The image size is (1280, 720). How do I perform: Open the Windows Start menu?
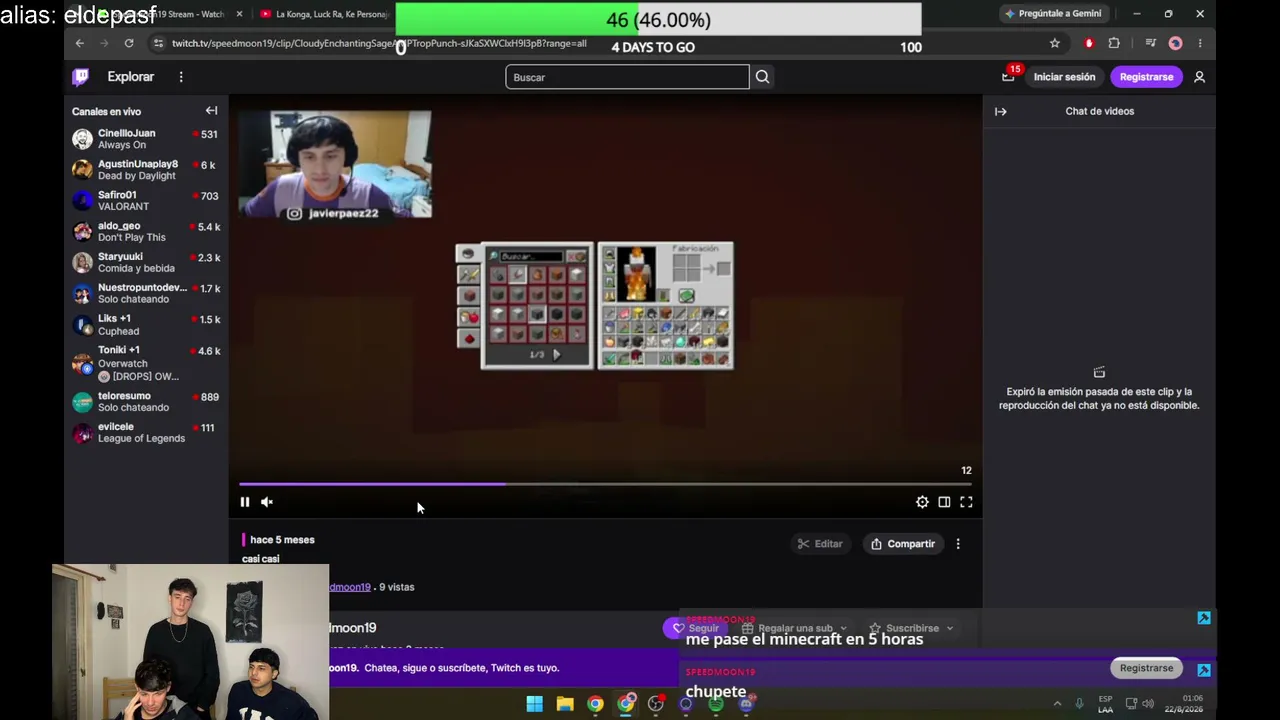[535, 704]
